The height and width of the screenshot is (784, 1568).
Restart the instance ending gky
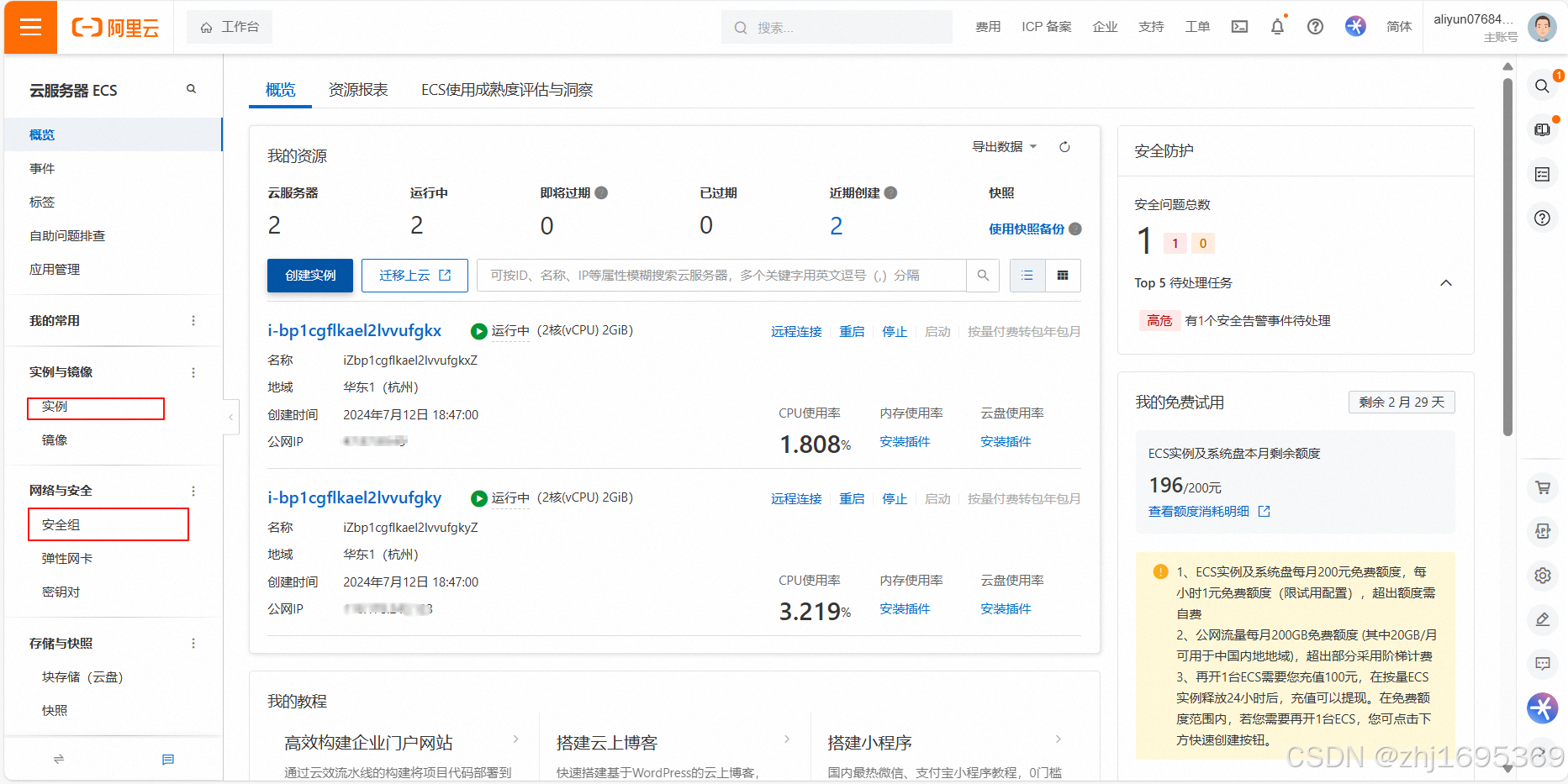(x=852, y=498)
